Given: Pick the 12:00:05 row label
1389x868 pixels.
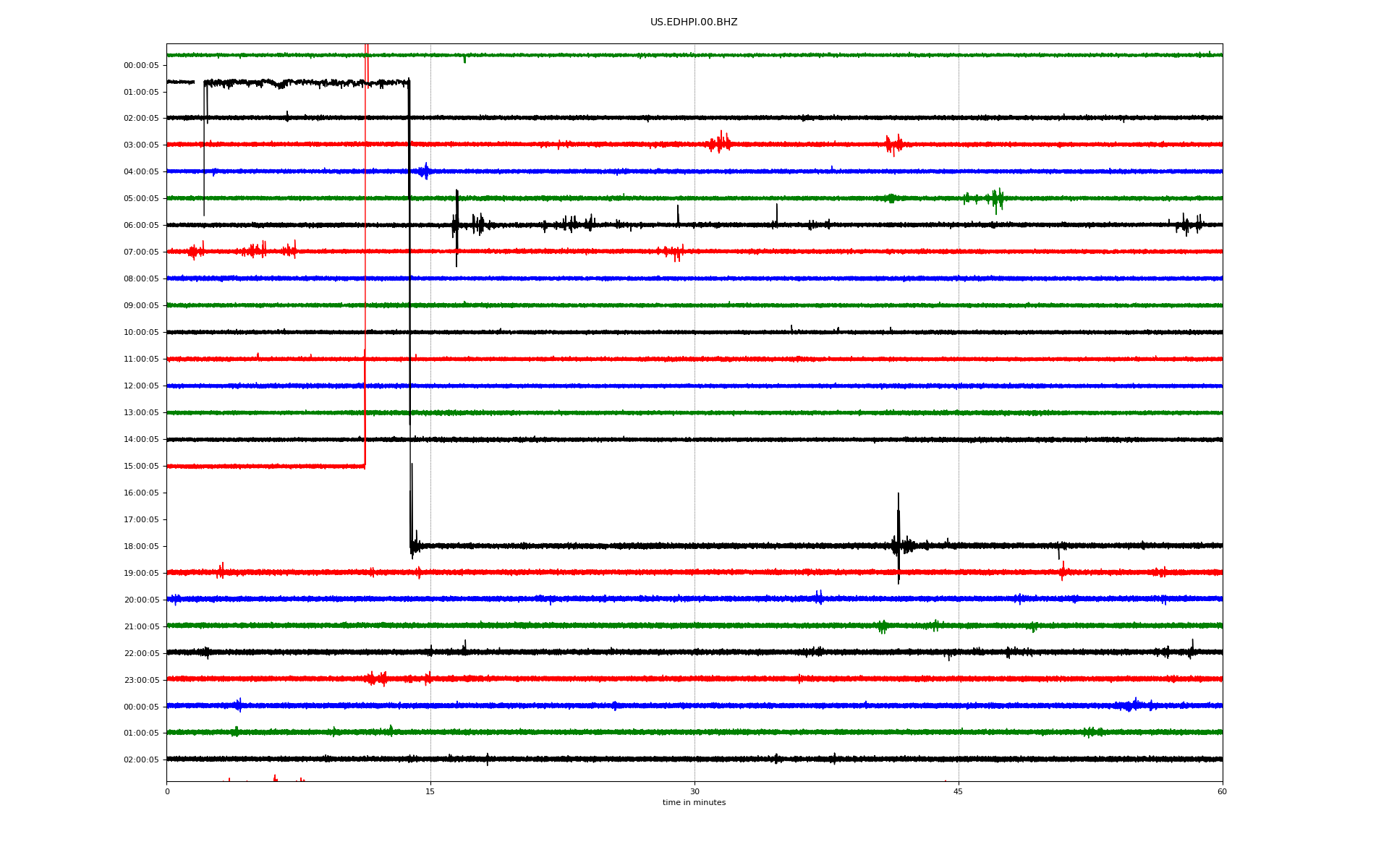Looking at the screenshot, I should tap(141, 386).
